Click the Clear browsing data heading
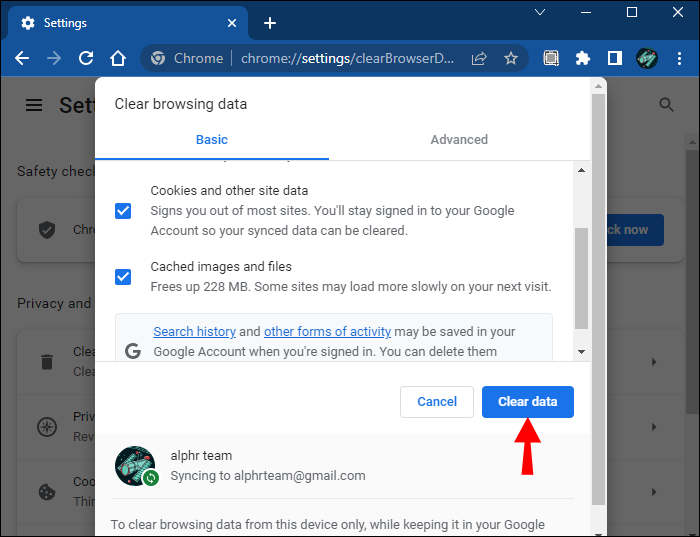Screen dimensions: 700x537 [x=181, y=104]
